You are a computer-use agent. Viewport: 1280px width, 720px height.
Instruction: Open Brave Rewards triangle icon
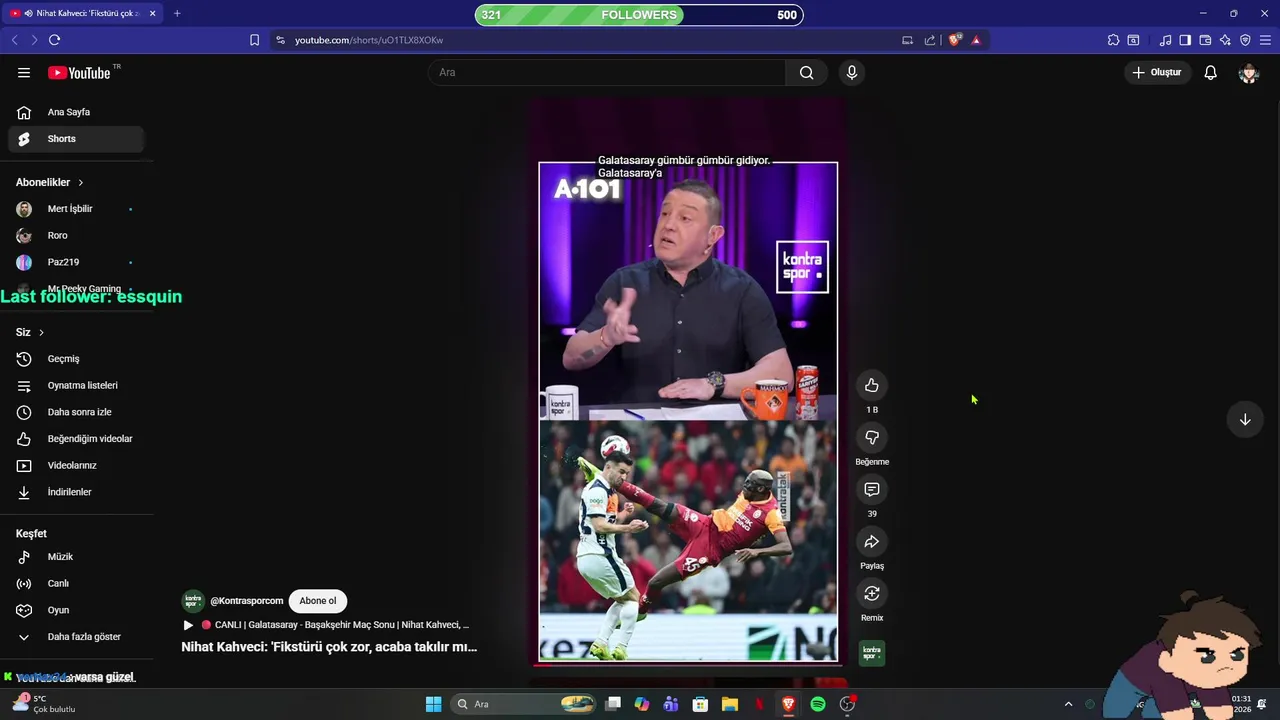[976, 40]
